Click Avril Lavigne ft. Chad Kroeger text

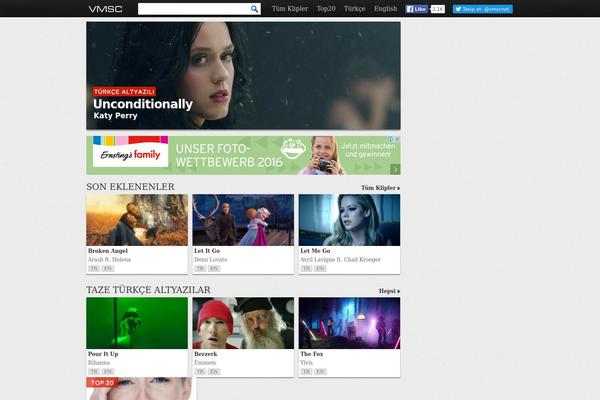[341, 260]
